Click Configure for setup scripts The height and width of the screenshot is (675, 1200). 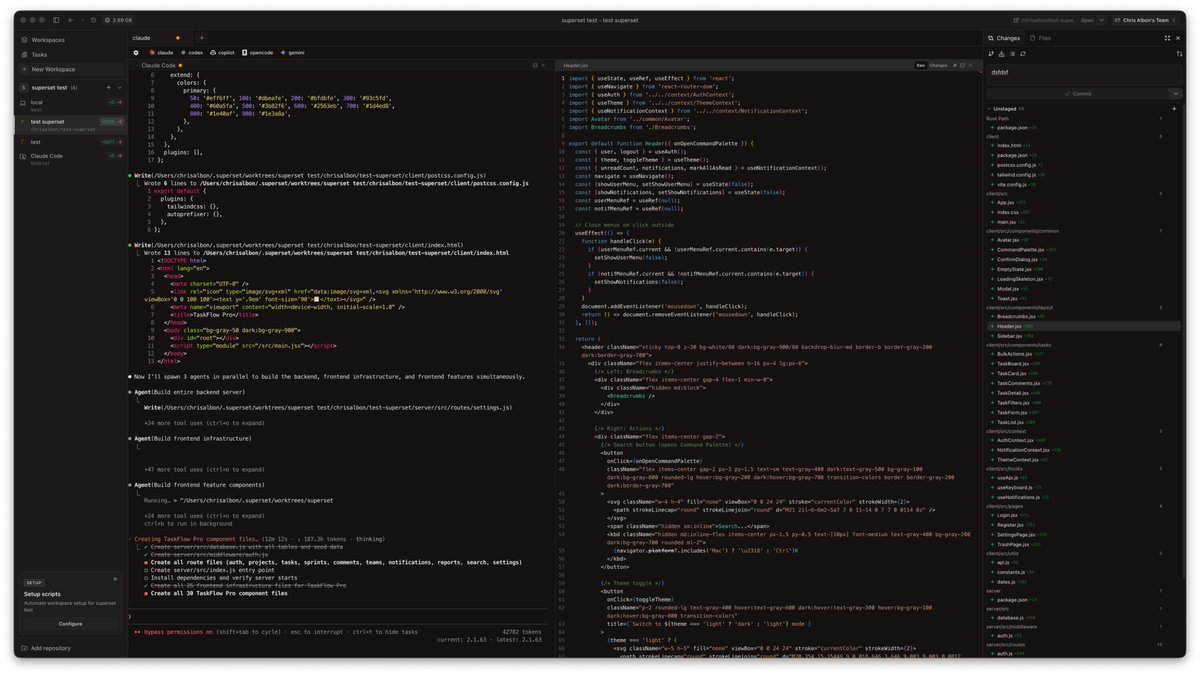(x=70, y=623)
